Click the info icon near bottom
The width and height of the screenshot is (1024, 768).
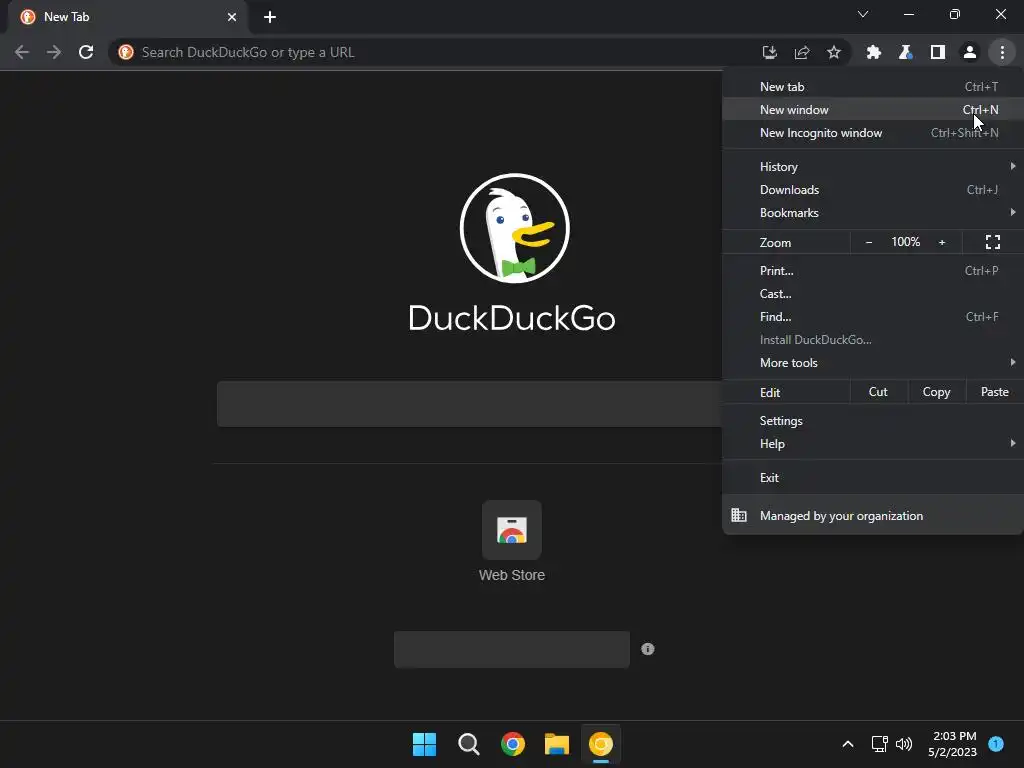pyautogui.click(x=647, y=648)
